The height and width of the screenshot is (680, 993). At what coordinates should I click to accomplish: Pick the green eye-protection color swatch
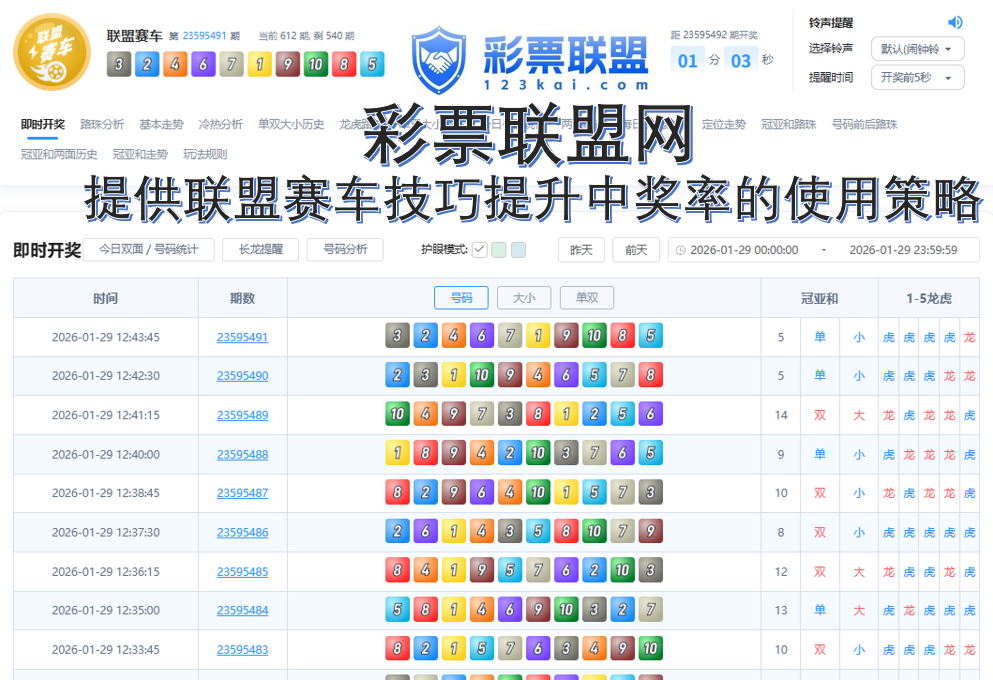pyautogui.click(x=497, y=250)
